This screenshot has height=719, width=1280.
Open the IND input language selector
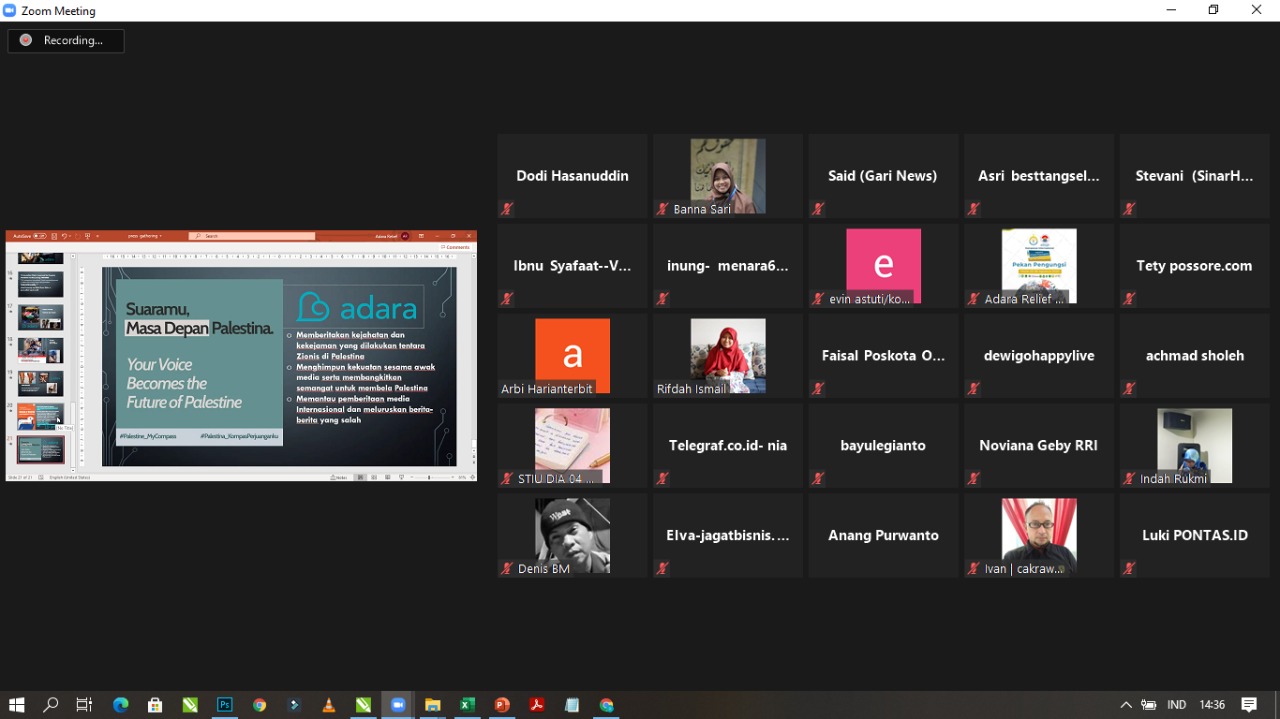[1176, 705]
